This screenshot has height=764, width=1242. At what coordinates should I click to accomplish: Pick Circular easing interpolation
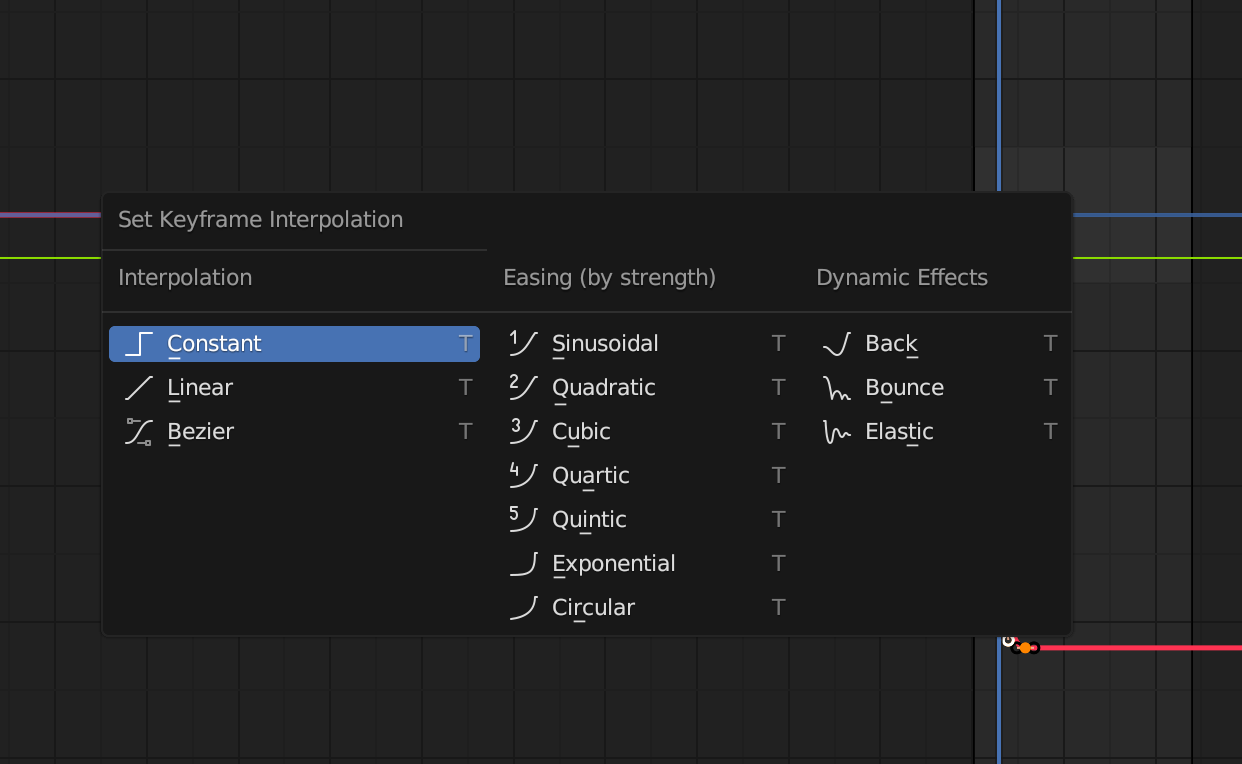593,608
